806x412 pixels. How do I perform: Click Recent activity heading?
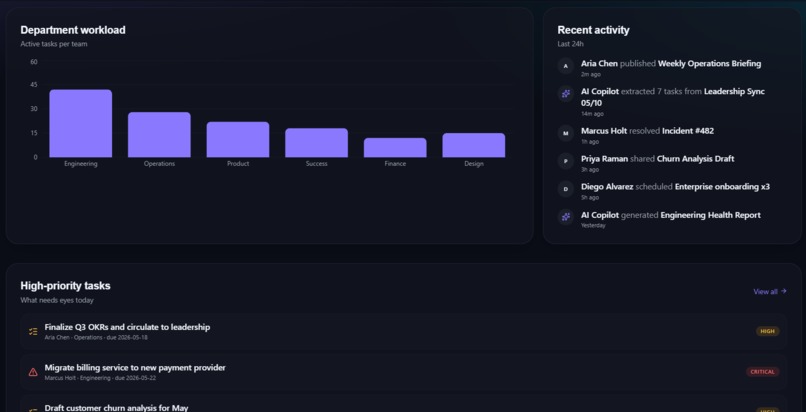[593, 30]
